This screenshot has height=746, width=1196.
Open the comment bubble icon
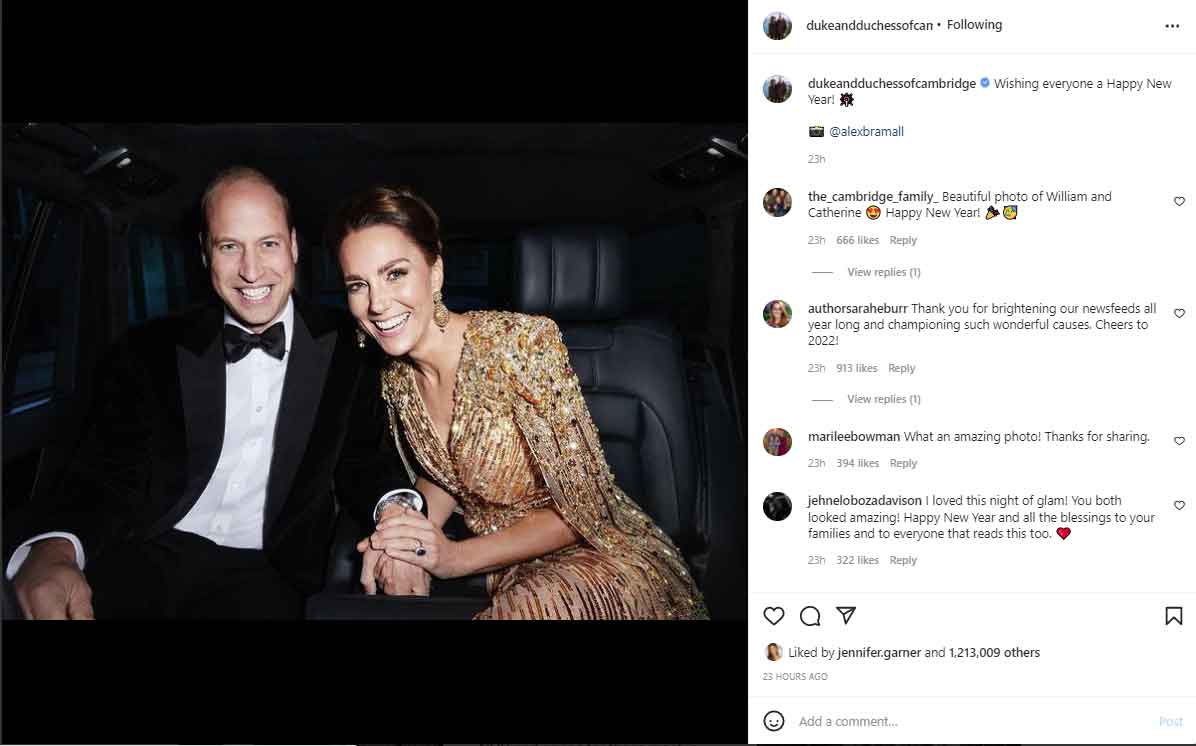coord(810,616)
